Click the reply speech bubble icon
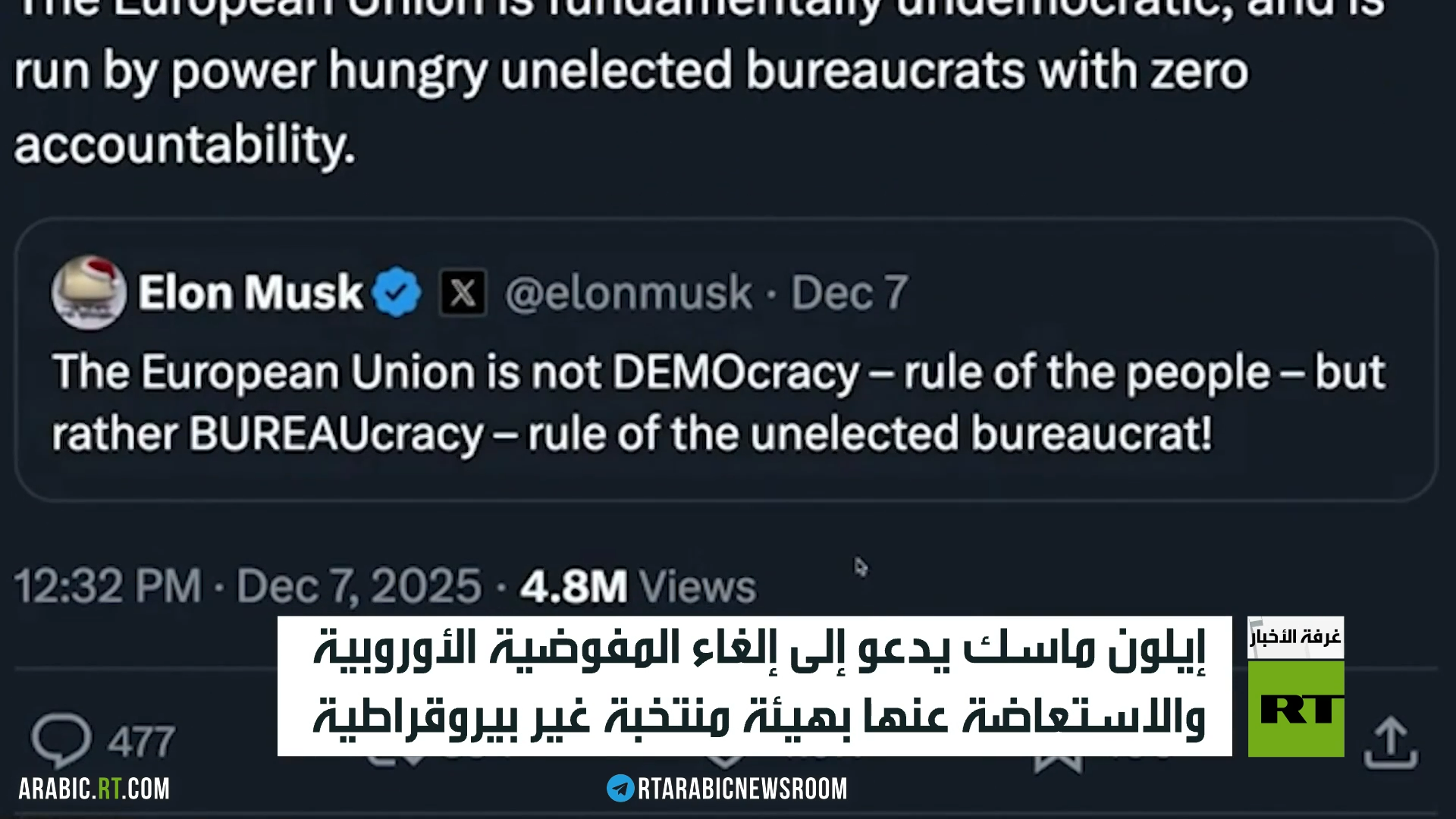1456x819 pixels. point(61,739)
